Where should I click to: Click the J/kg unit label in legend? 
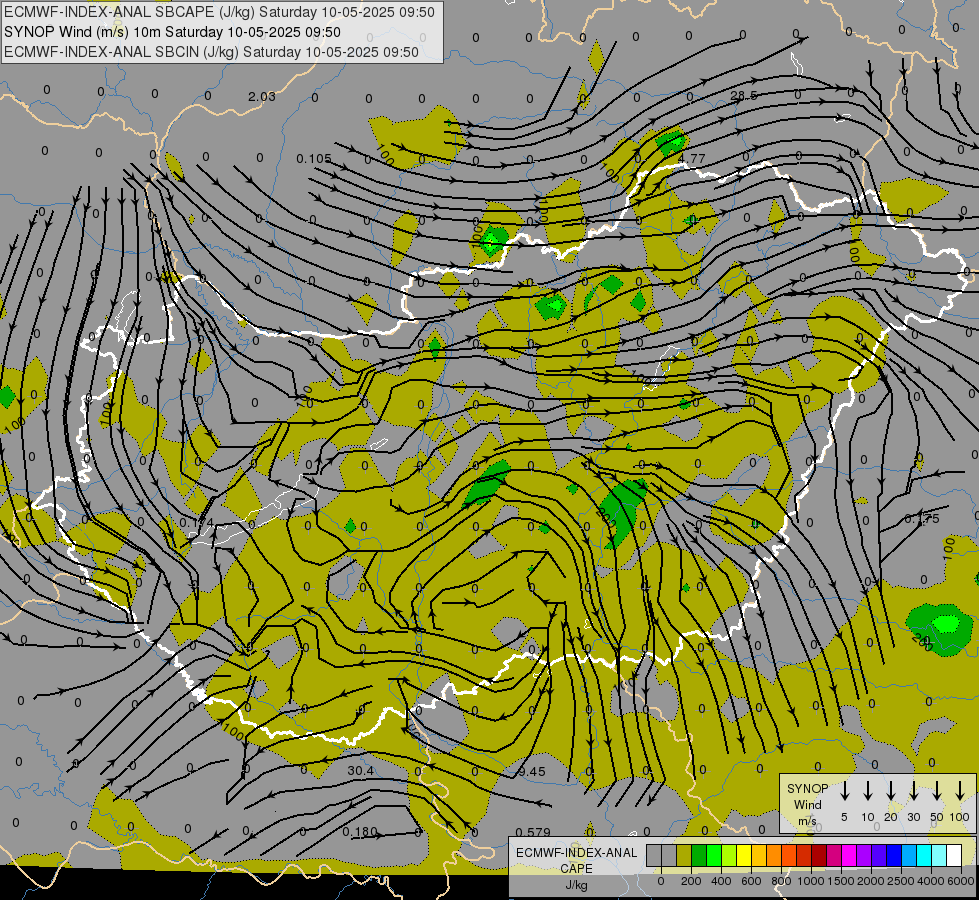[576, 885]
